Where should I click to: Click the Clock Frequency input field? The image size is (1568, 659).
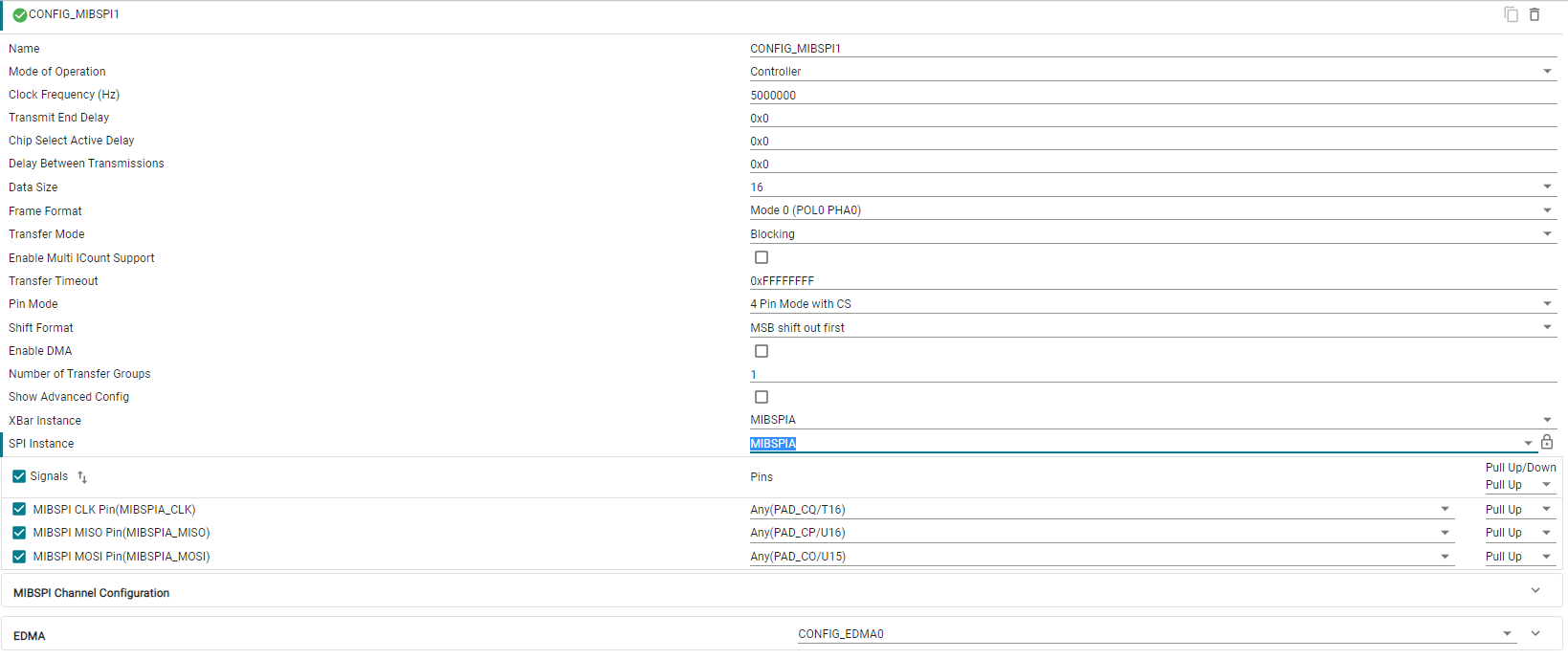coord(1148,96)
